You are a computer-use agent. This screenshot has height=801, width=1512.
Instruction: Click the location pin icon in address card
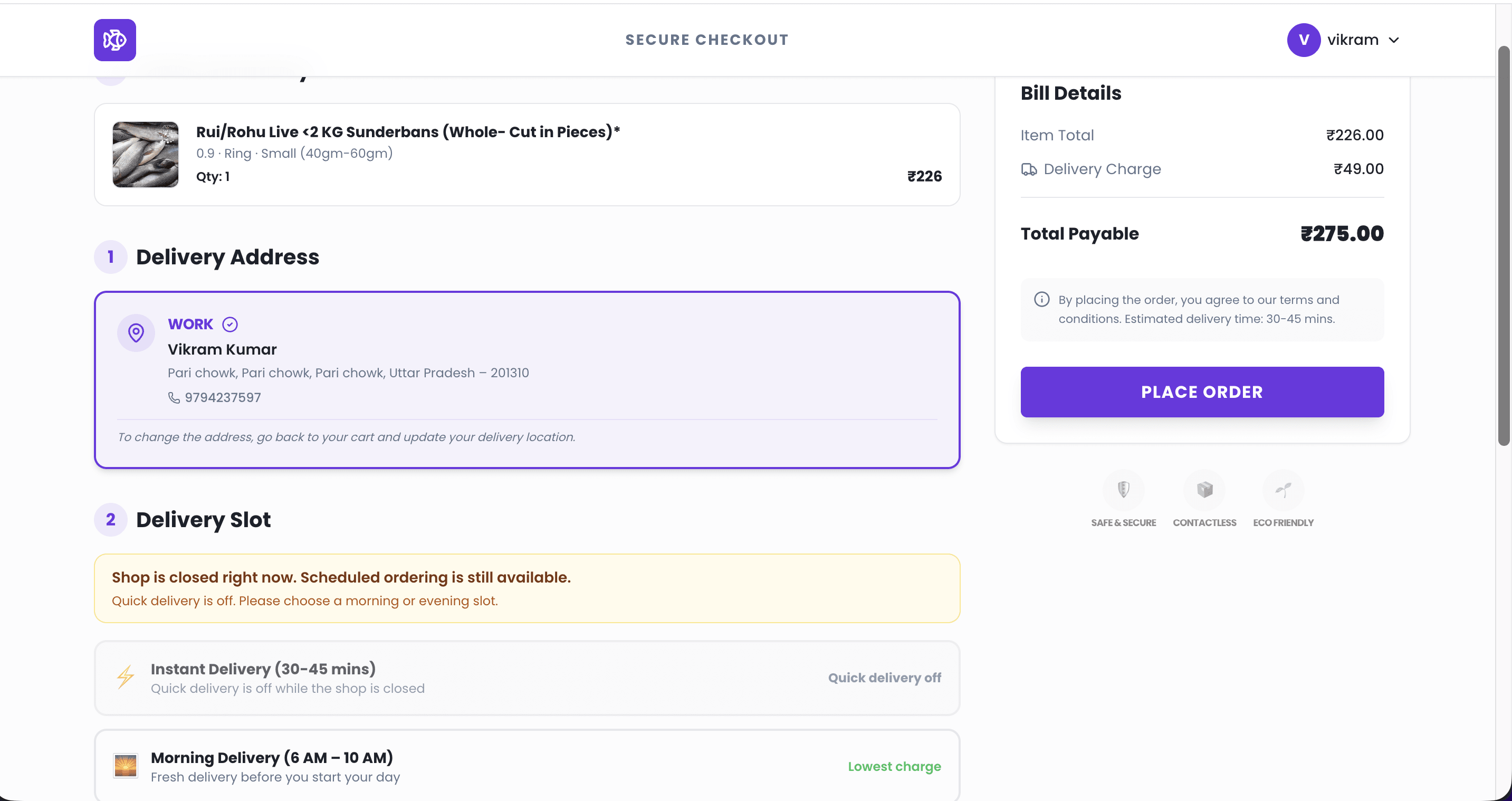coord(136,333)
